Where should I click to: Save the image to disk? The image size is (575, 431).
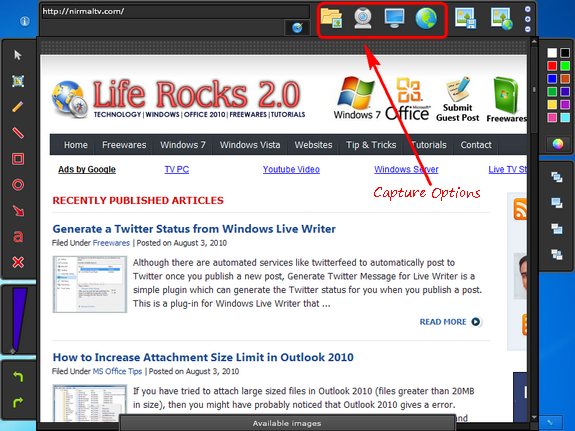465,18
